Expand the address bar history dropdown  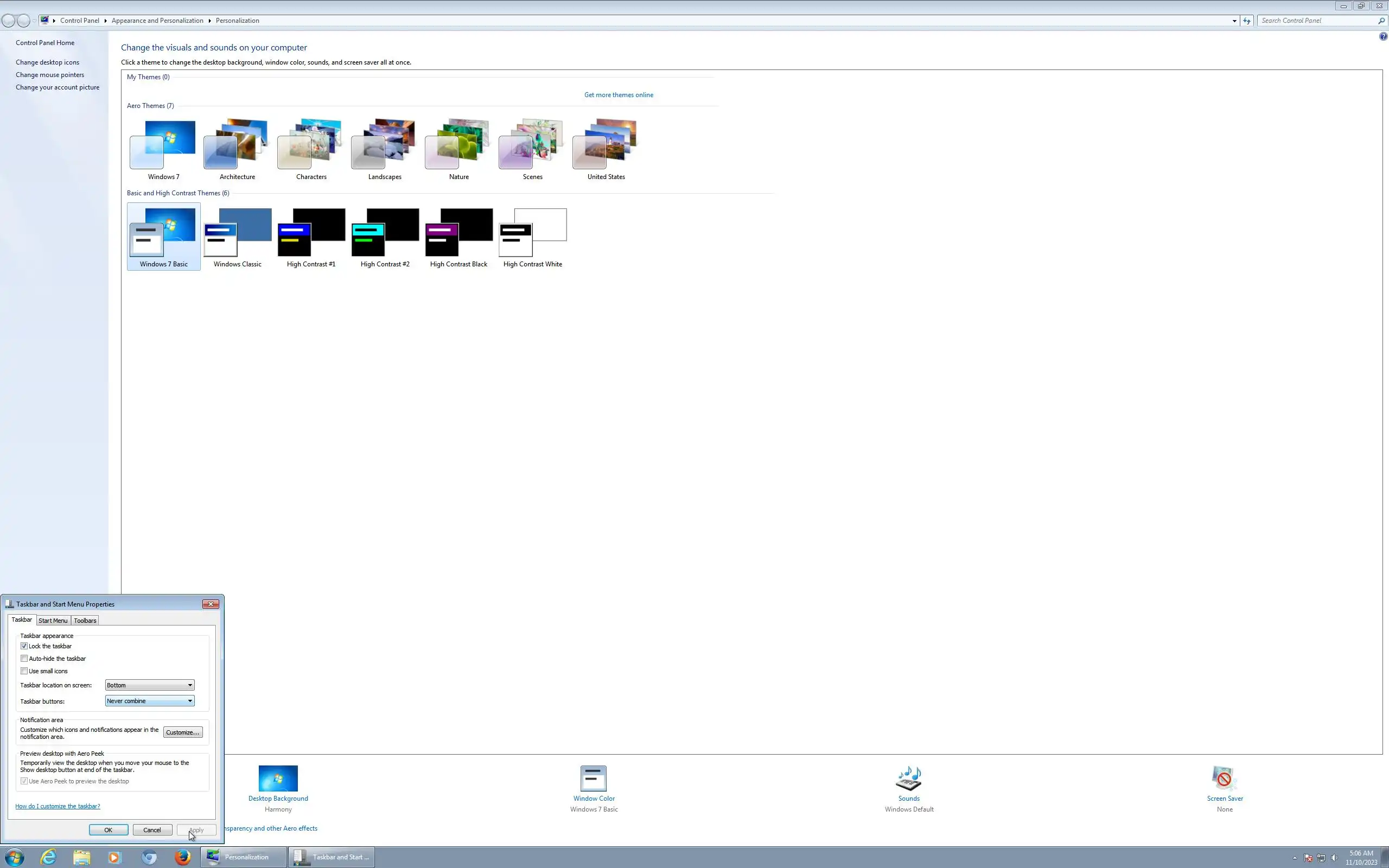click(x=1234, y=21)
